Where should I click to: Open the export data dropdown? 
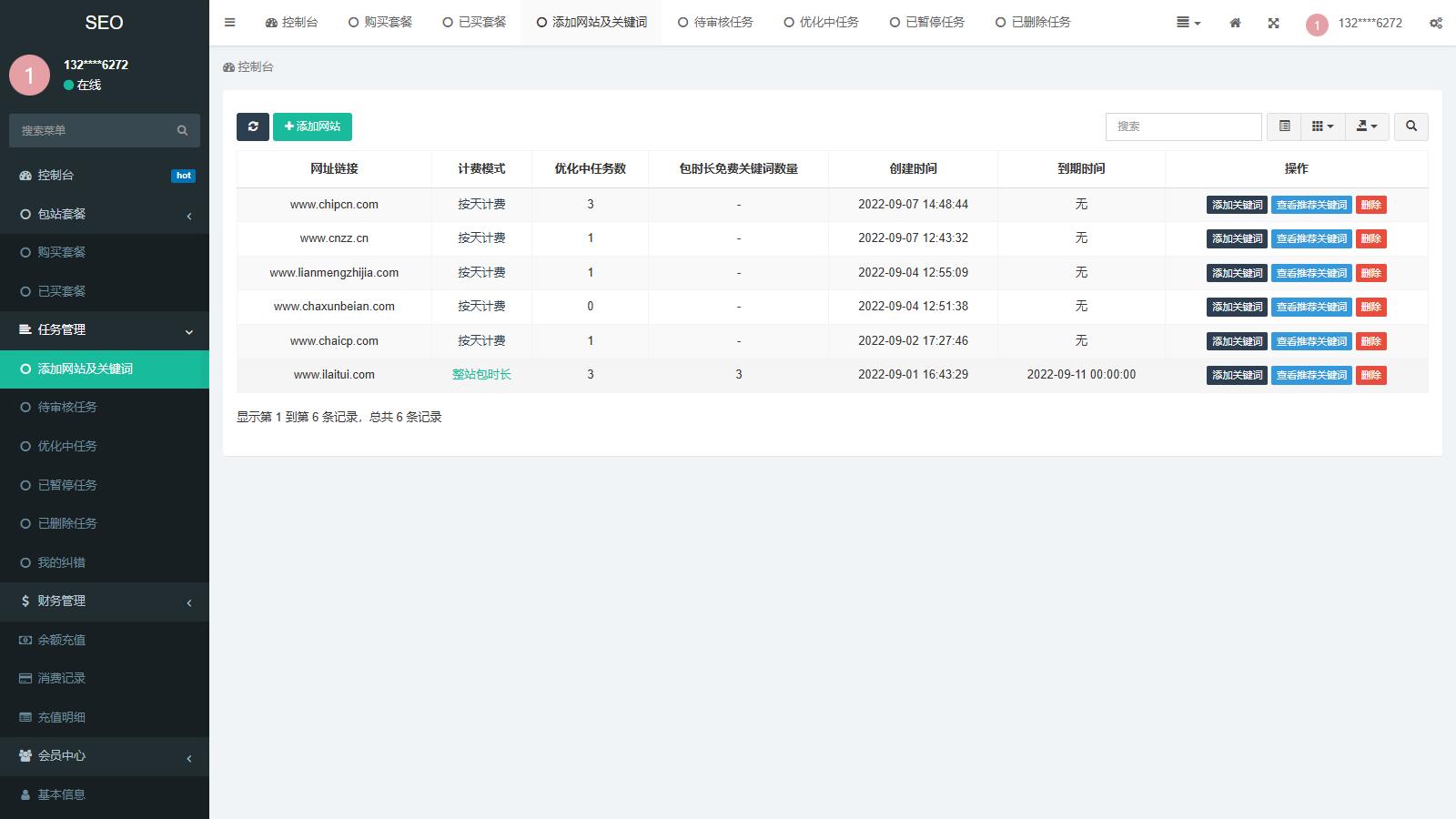point(1367,126)
